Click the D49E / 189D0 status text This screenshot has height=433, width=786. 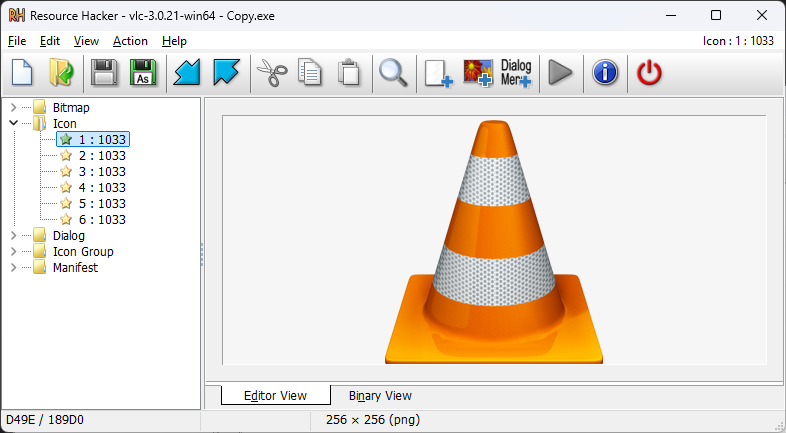click(45, 419)
